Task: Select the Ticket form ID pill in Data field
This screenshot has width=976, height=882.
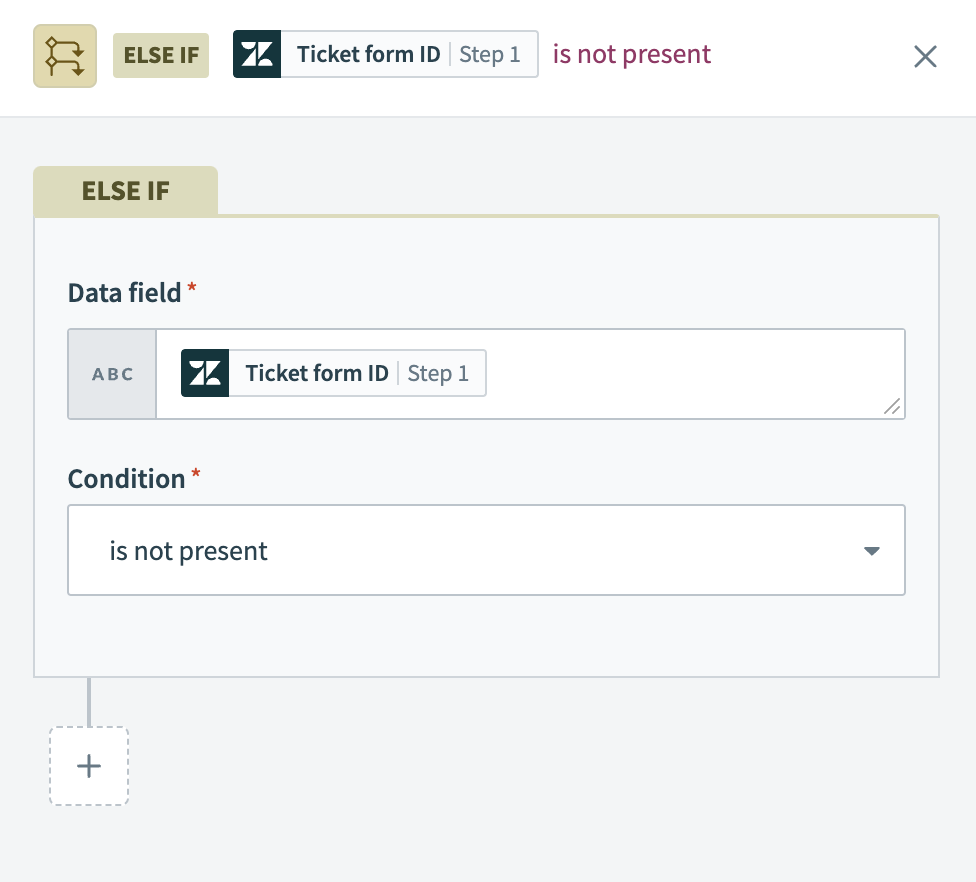Action: pyautogui.click(x=330, y=372)
